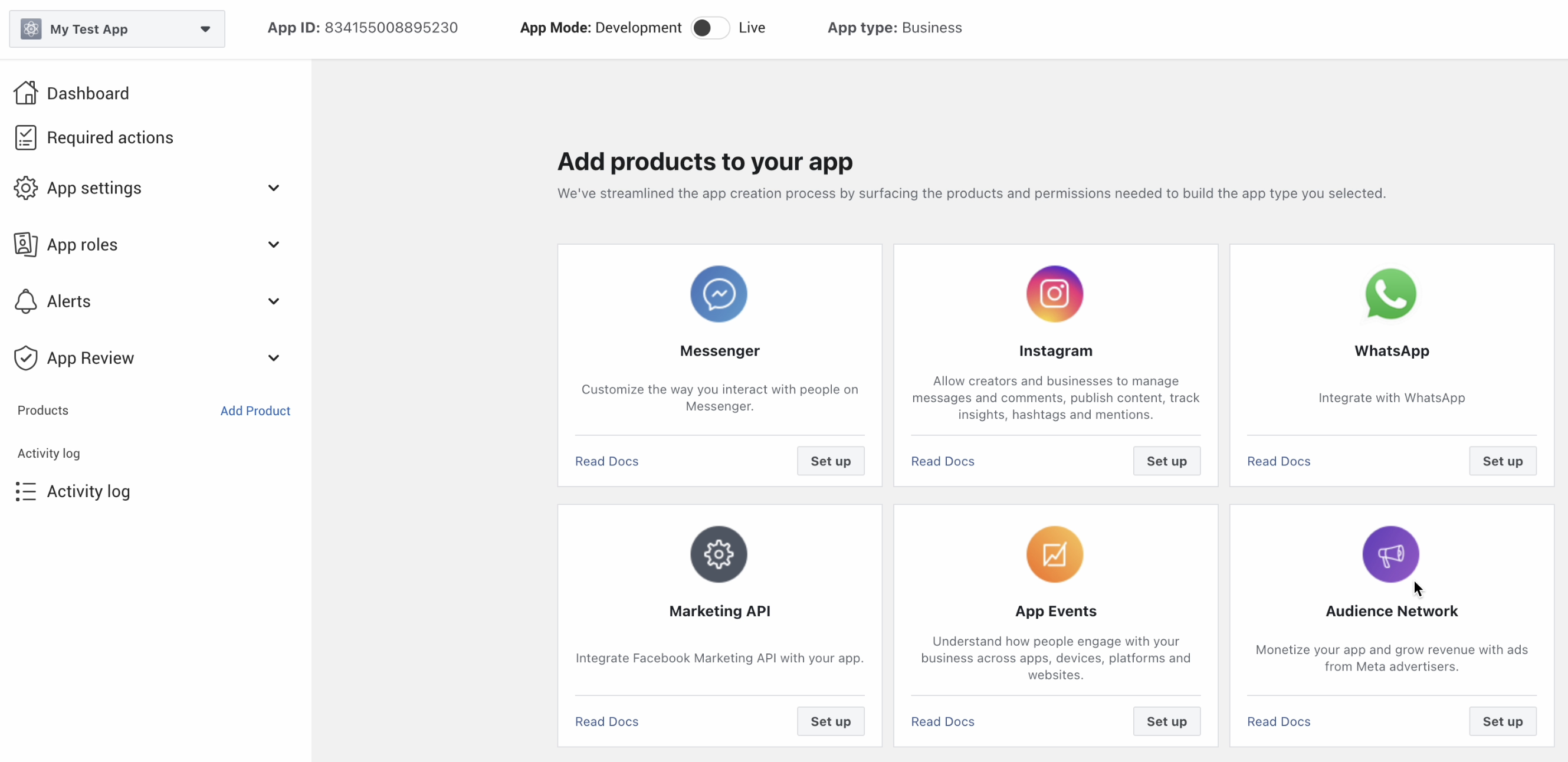Click the Messenger product icon
Viewport: 1568px width, 762px height.
click(719, 294)
